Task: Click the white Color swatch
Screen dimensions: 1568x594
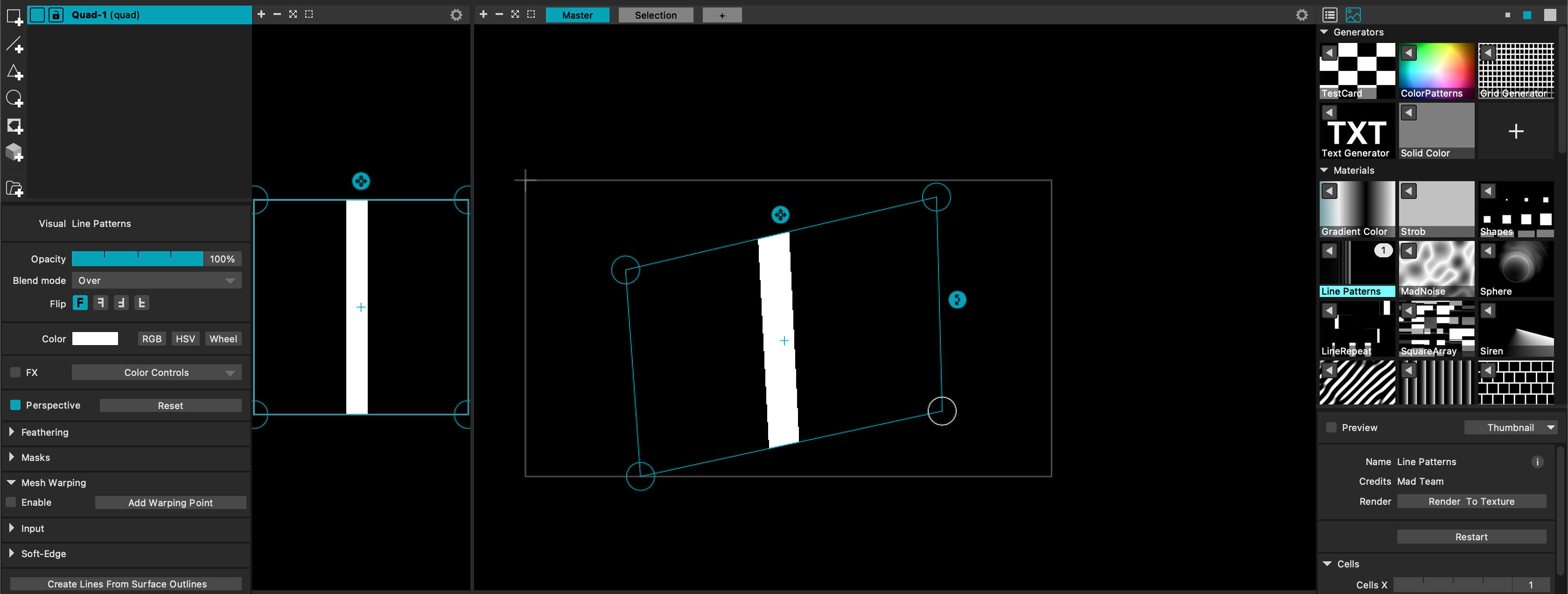Action: pyautogui.click(x=95, y=339)
